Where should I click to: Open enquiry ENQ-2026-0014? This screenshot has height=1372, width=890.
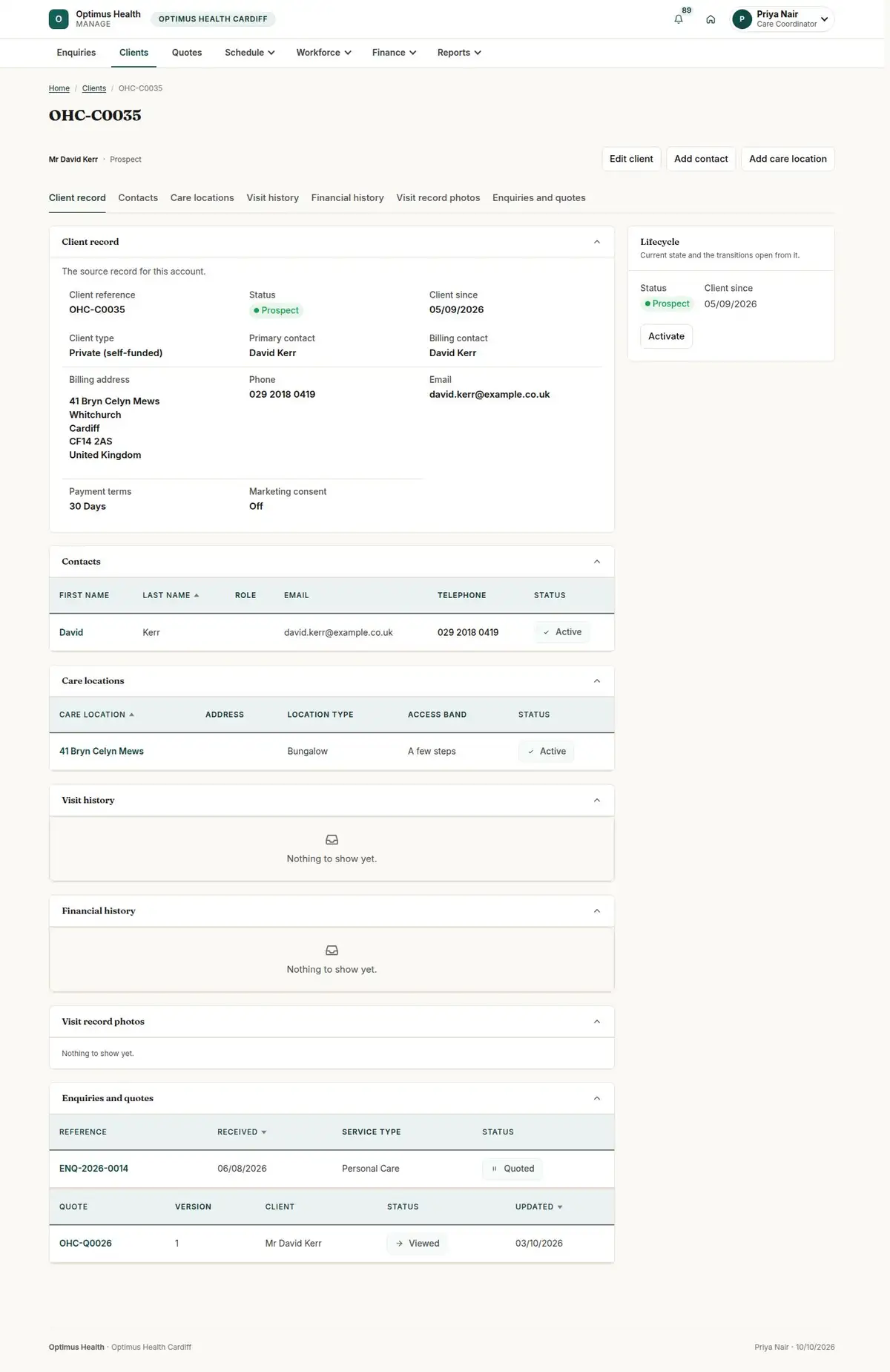pyautogui.click(x=93, y=1169)
